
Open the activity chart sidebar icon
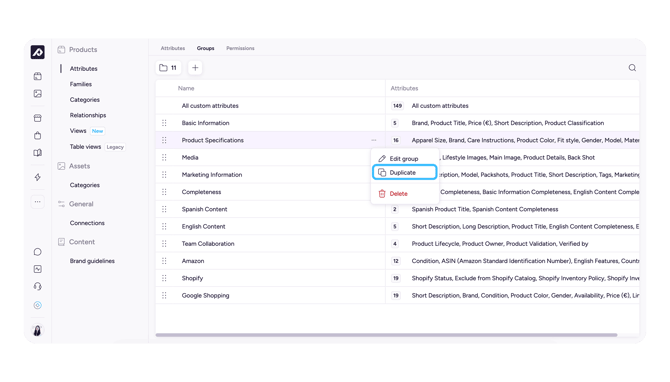pos(38,269)
